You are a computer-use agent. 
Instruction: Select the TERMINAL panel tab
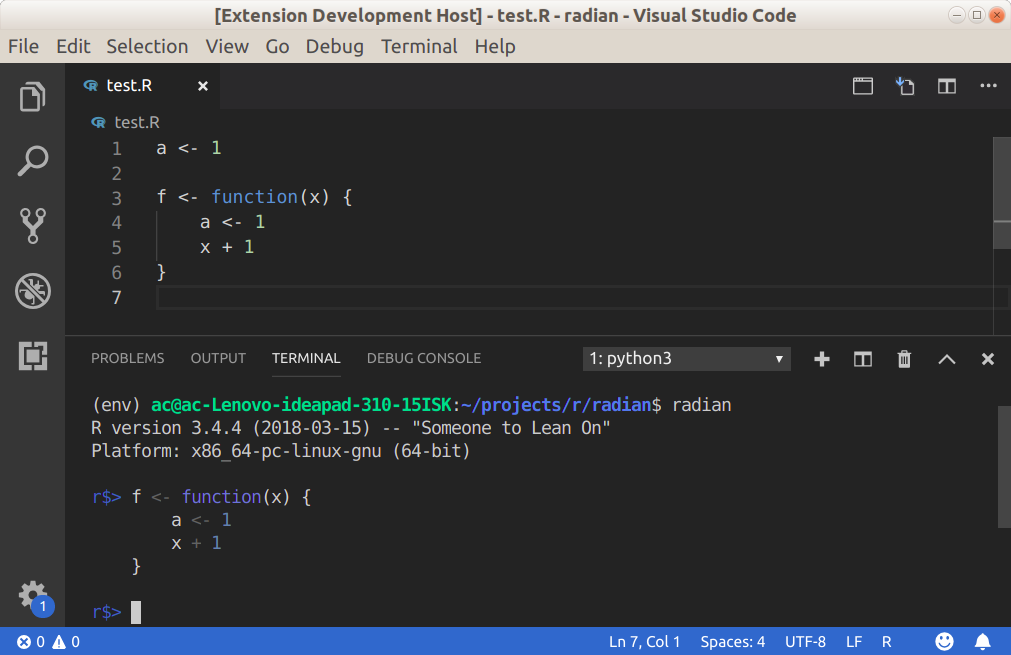[x=306, y=358]
